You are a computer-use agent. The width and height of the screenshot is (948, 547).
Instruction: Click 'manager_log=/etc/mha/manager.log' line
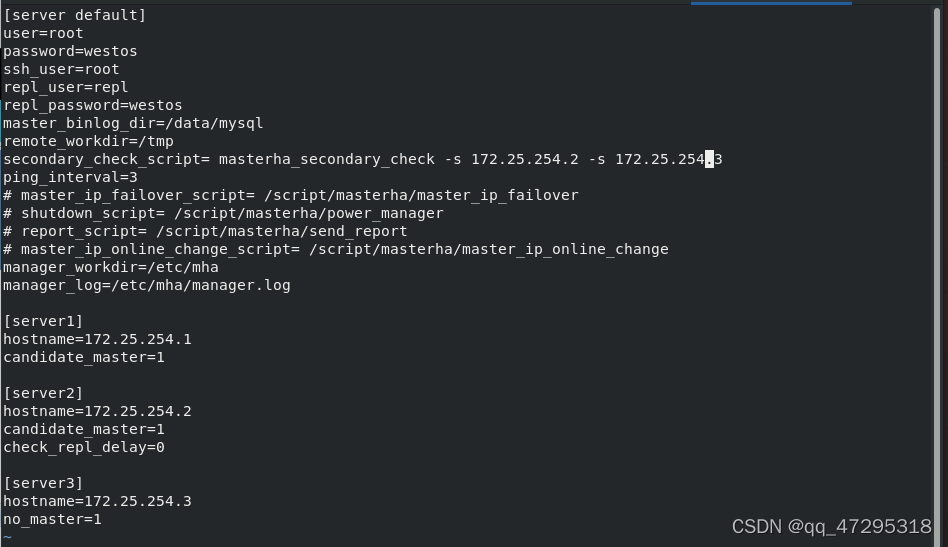(147, 285)
